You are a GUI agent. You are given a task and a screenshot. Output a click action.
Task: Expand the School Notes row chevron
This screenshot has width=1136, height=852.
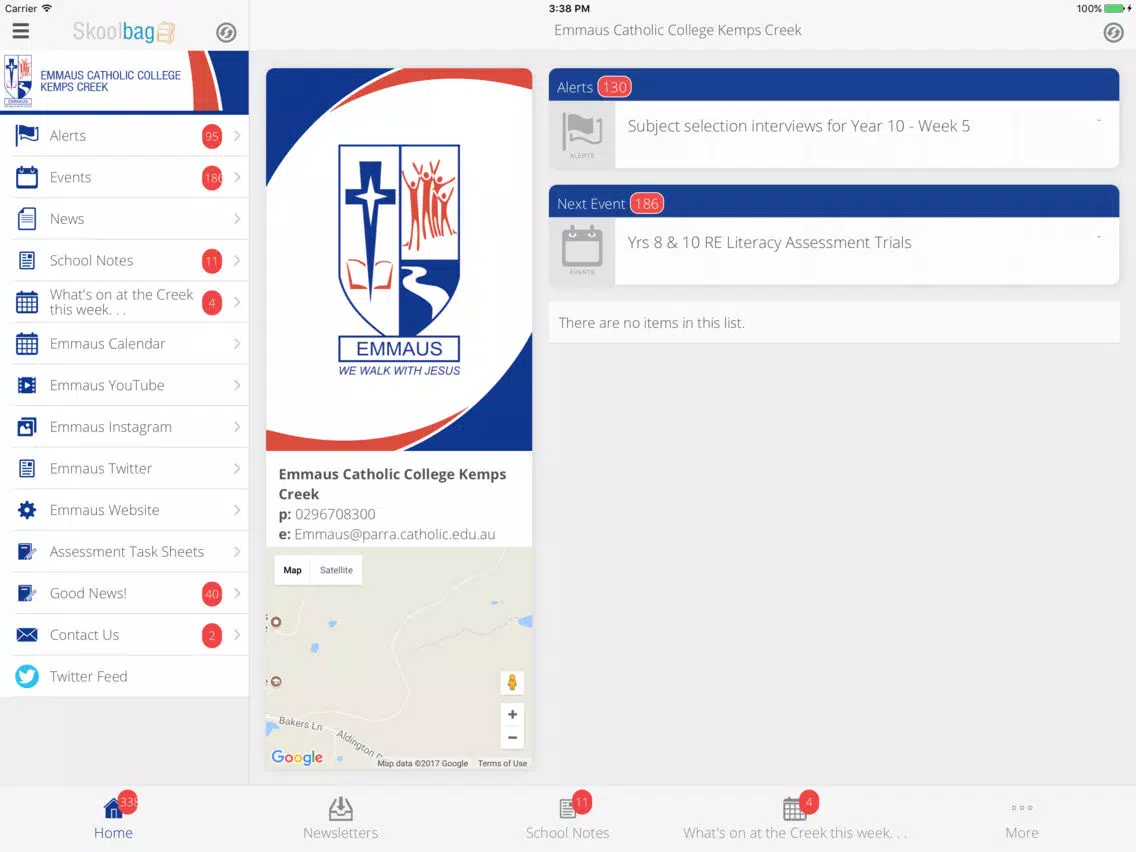pyautogui.click(x=237, y=260)
